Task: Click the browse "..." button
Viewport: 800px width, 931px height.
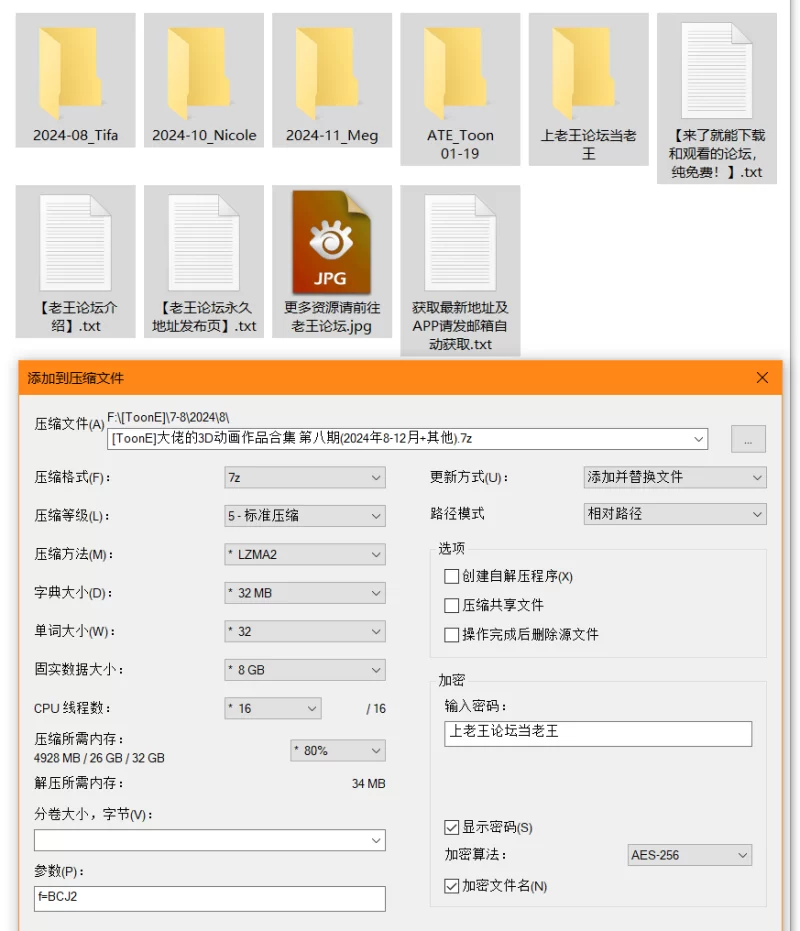Action: tap(748, 439)
